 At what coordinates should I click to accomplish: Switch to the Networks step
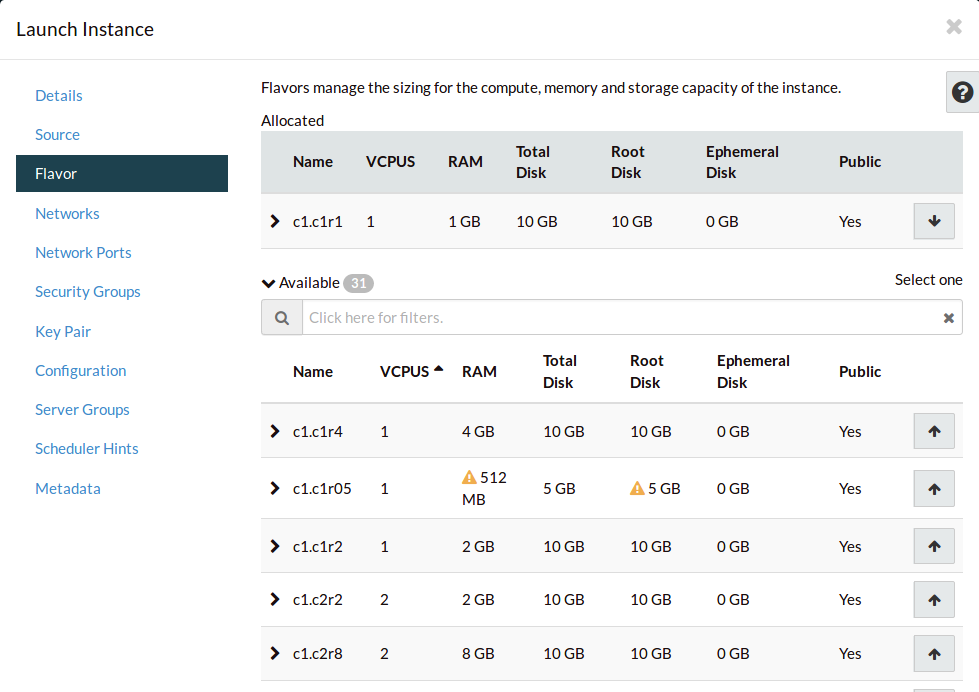[67, 213]
